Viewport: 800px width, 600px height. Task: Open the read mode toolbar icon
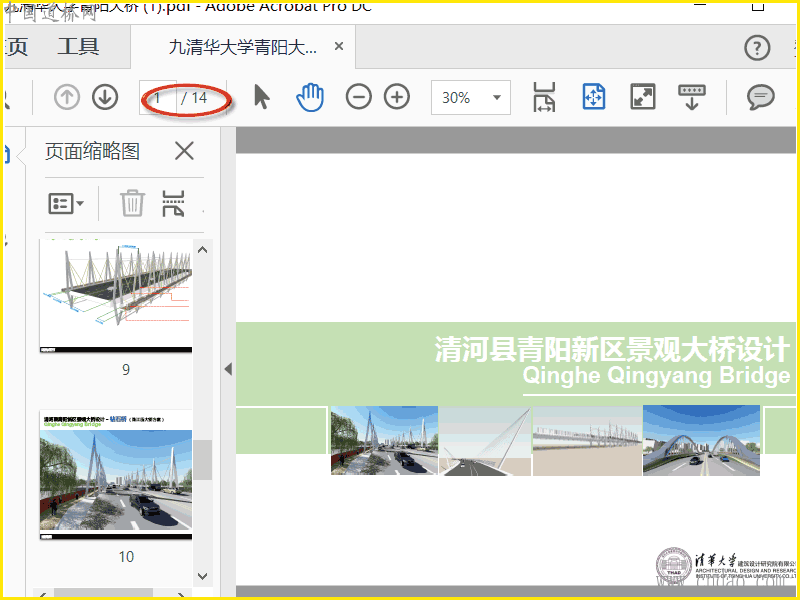click(692, 97)
